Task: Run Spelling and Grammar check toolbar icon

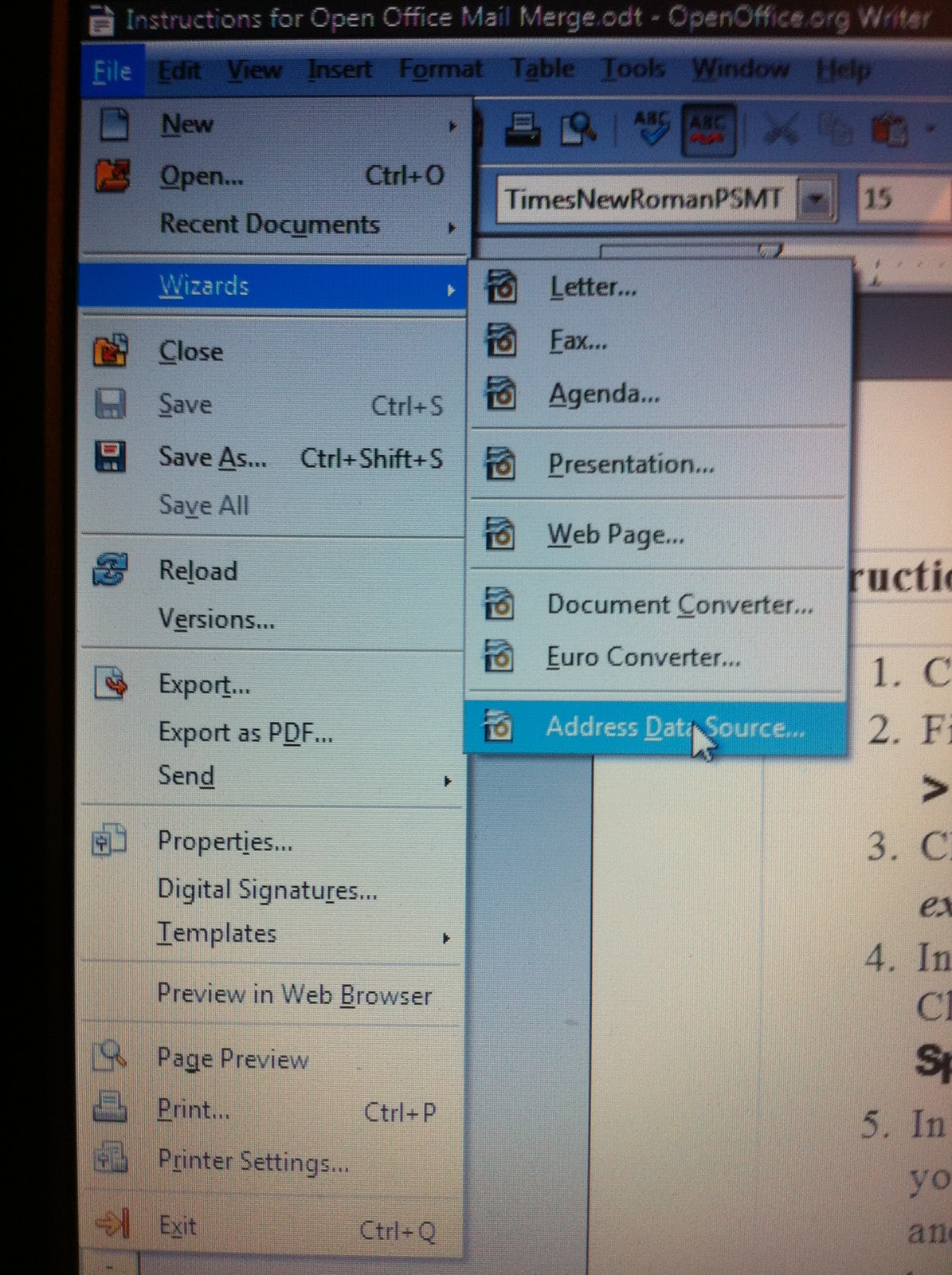Action: pyautogui.click(x=652, y=128)
